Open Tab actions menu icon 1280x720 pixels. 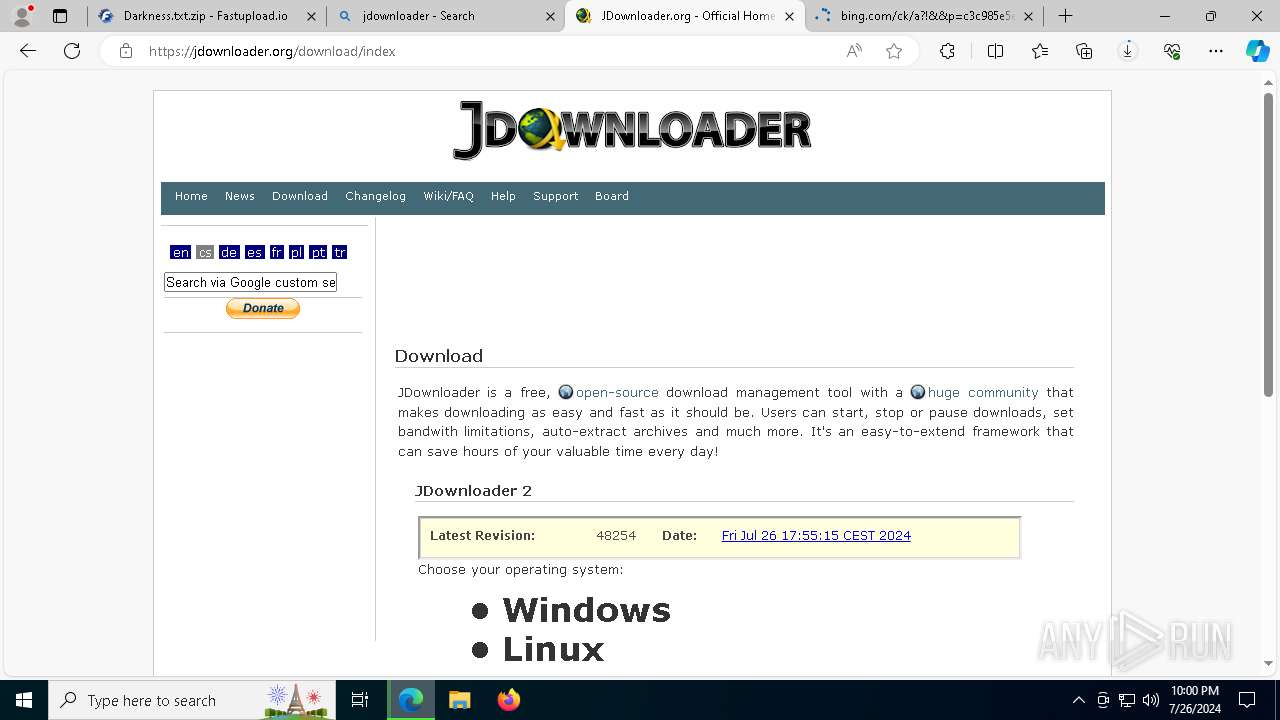tap(60, 16)
